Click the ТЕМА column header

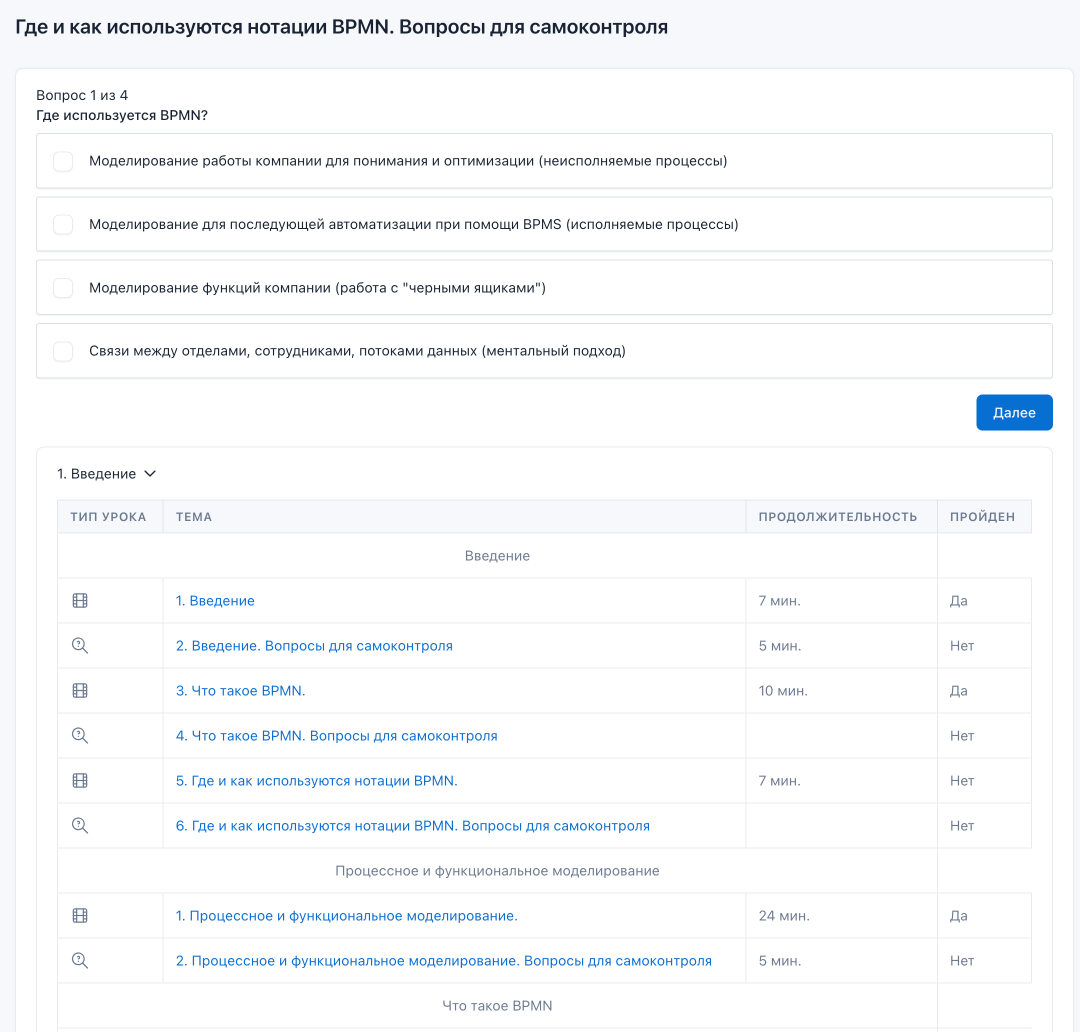(194, 517)
